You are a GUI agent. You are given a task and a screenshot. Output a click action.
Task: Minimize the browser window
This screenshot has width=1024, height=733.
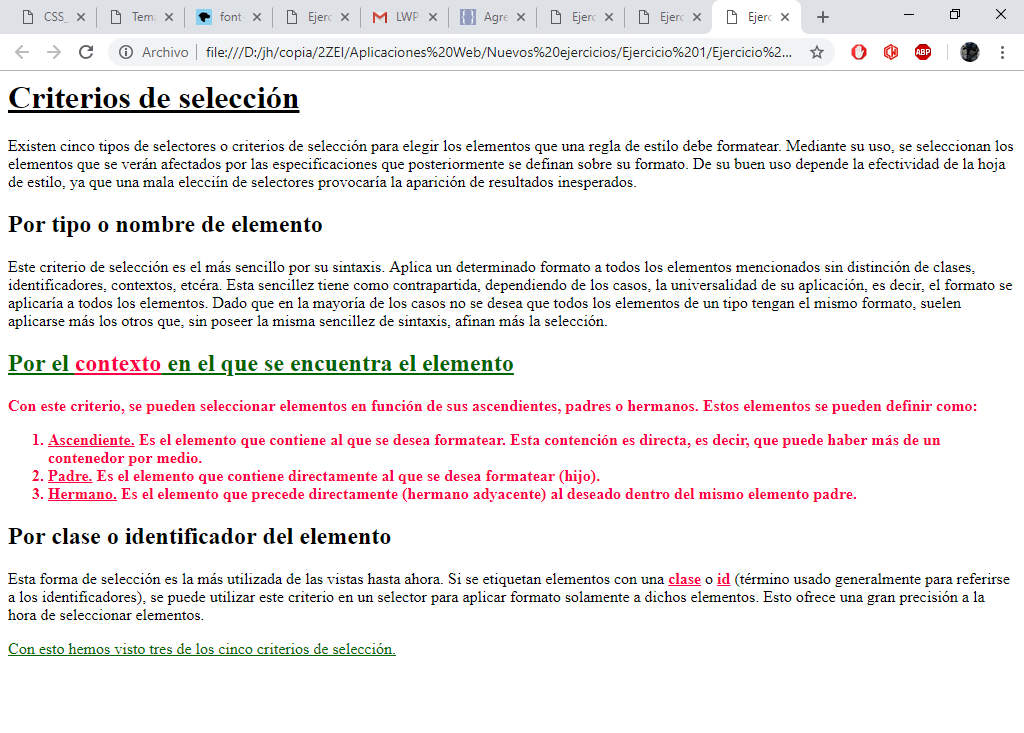pos(908,14)
